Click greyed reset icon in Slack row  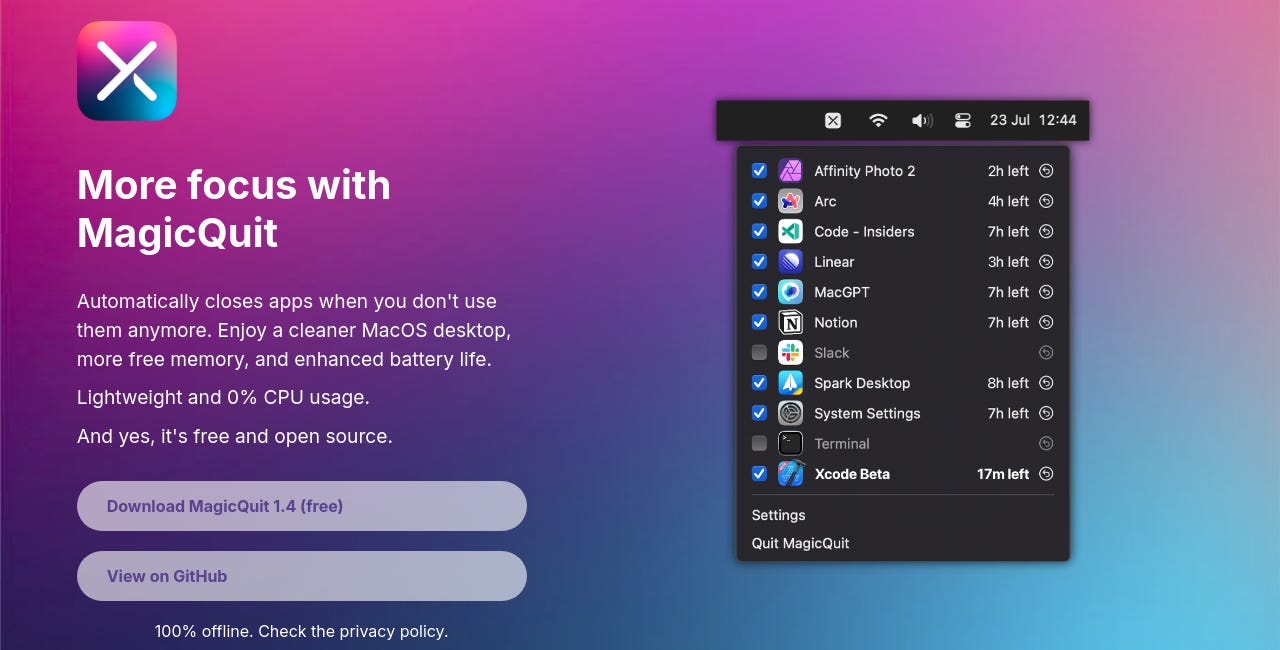(1046, 353)
